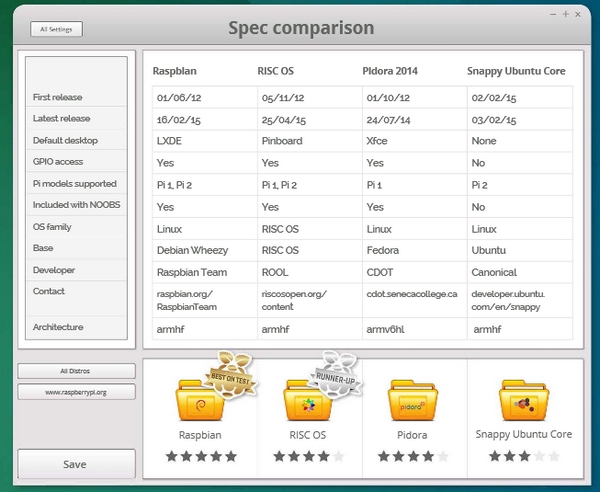This screenshot has width=600, height=492.
Task: Select Pi models supported in sidebar
Action: coord(77,184)
